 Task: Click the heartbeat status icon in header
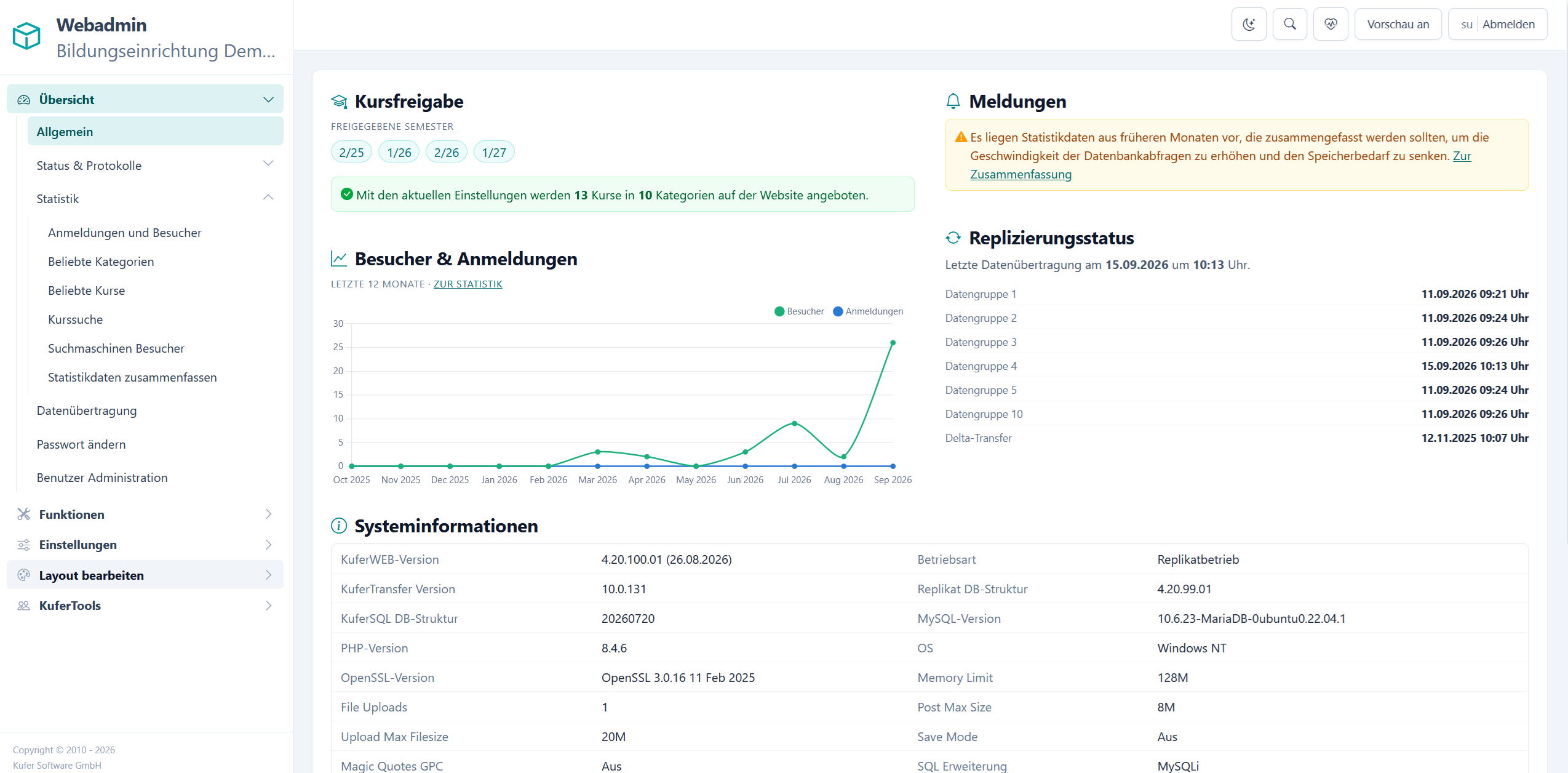pyautogui.click(x=1331, y=24)
